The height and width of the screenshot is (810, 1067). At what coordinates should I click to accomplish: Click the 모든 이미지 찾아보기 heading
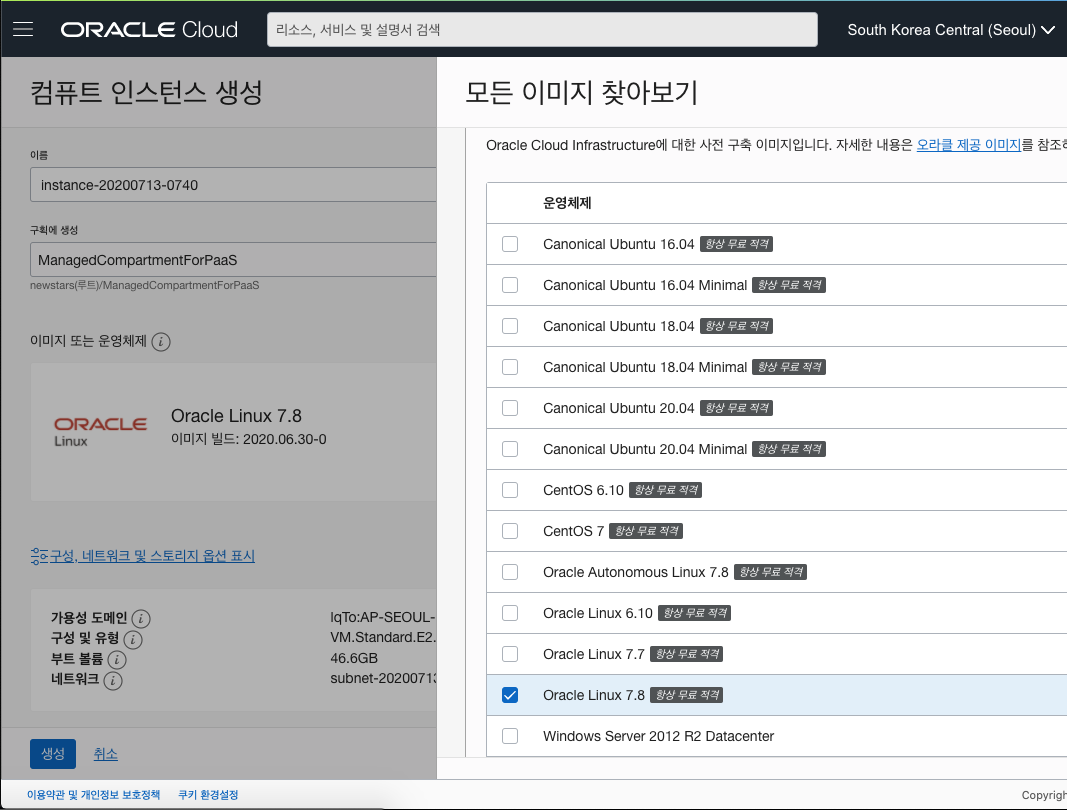click(x=582, y=92)
